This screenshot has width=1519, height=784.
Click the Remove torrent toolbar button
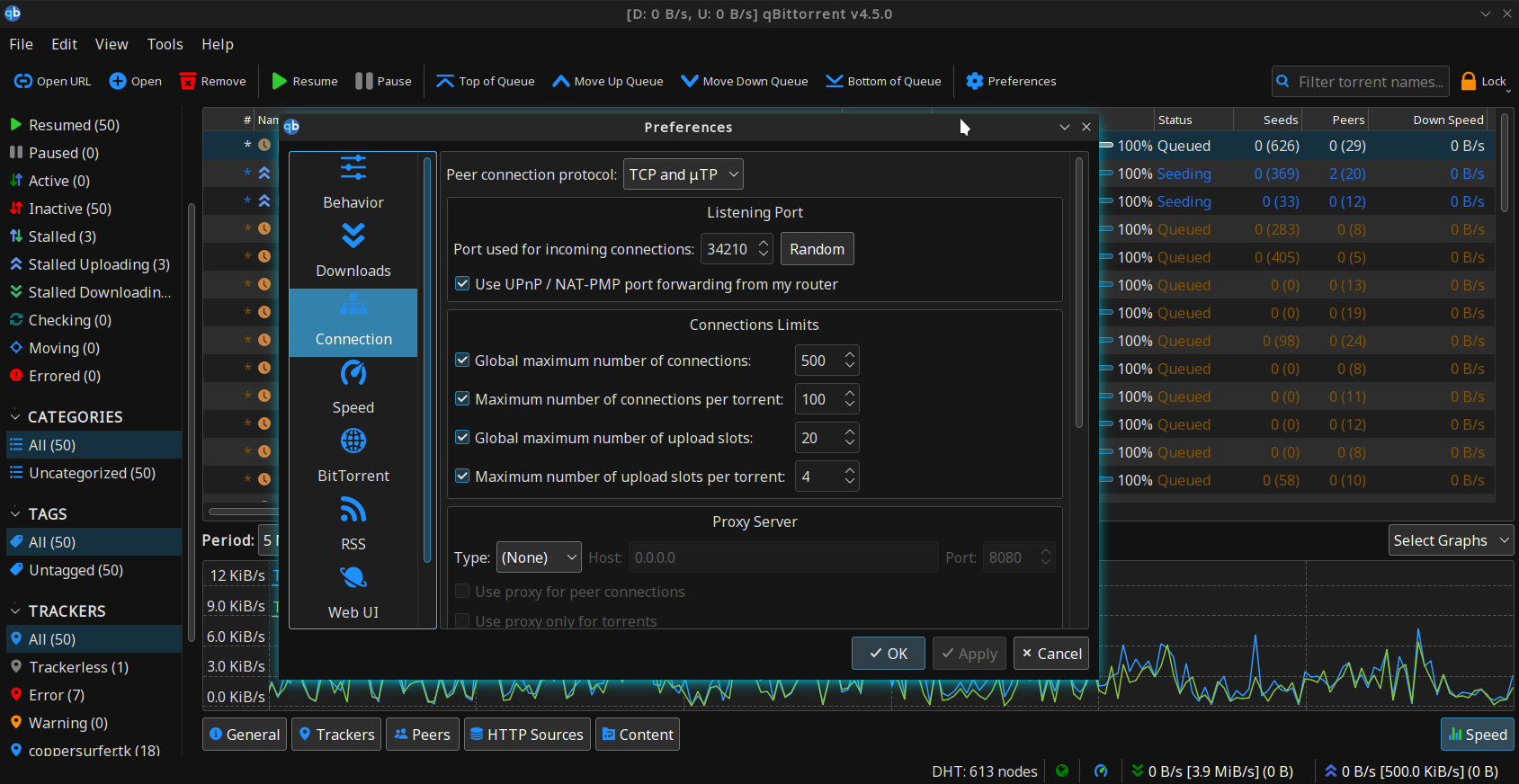click(x=213, y=81)
